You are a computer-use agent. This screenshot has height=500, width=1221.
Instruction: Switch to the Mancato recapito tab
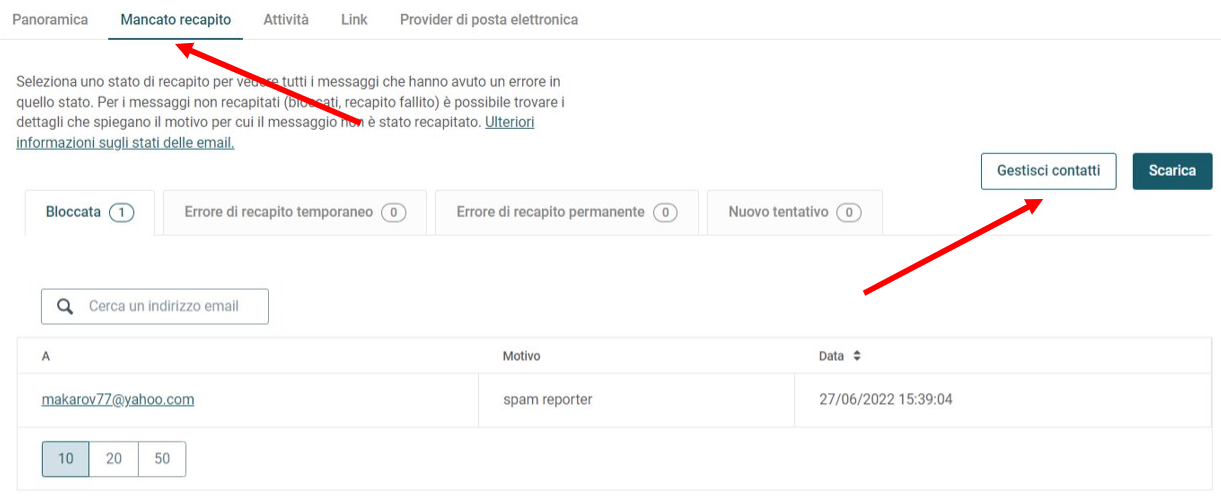[x=175, y=19]
